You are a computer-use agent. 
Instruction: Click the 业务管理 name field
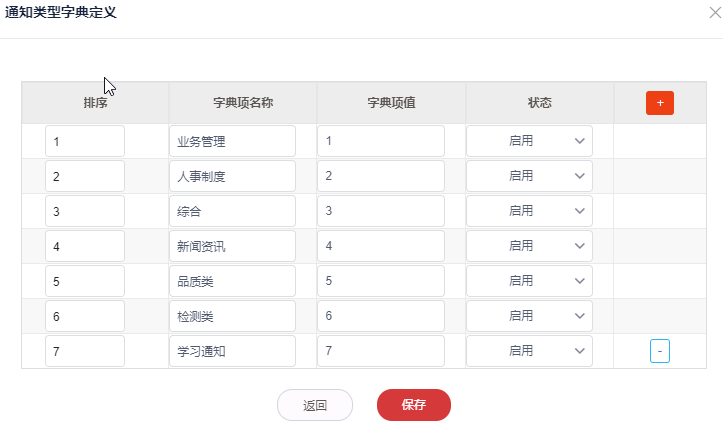[232, 141]
